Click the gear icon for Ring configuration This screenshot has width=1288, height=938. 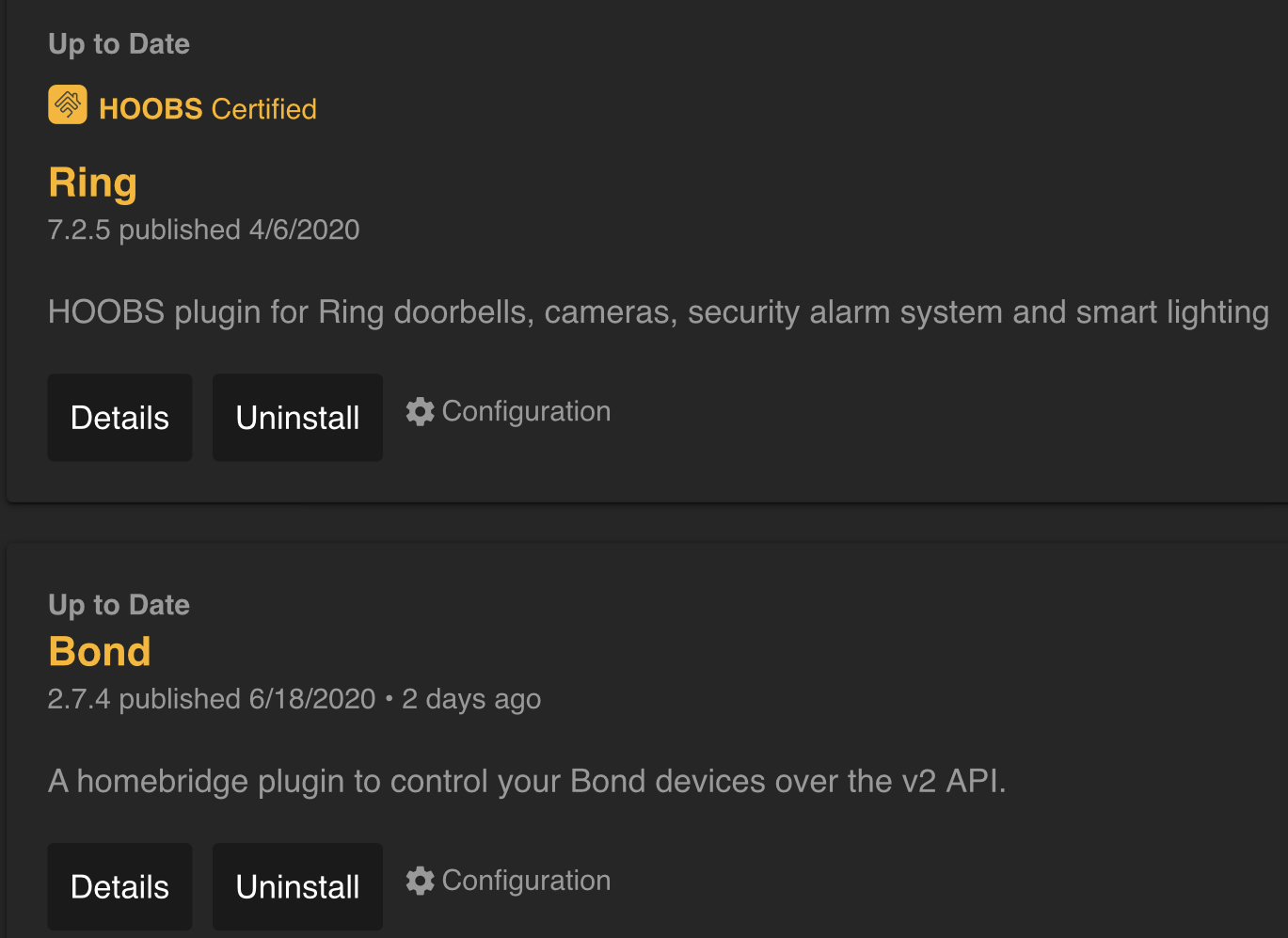point(421,411)
